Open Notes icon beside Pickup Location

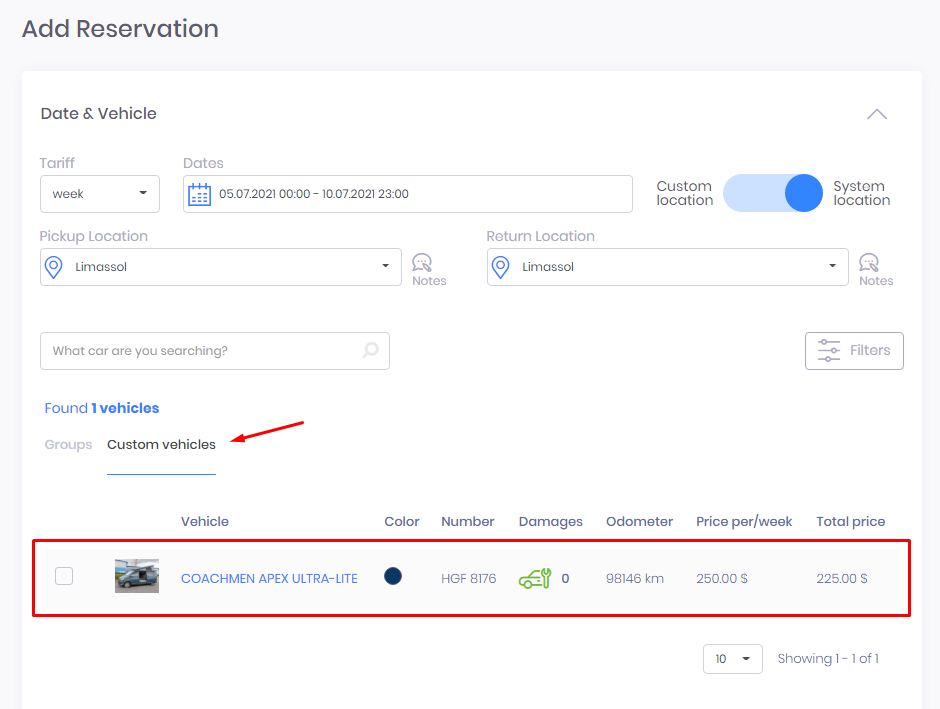422,263
